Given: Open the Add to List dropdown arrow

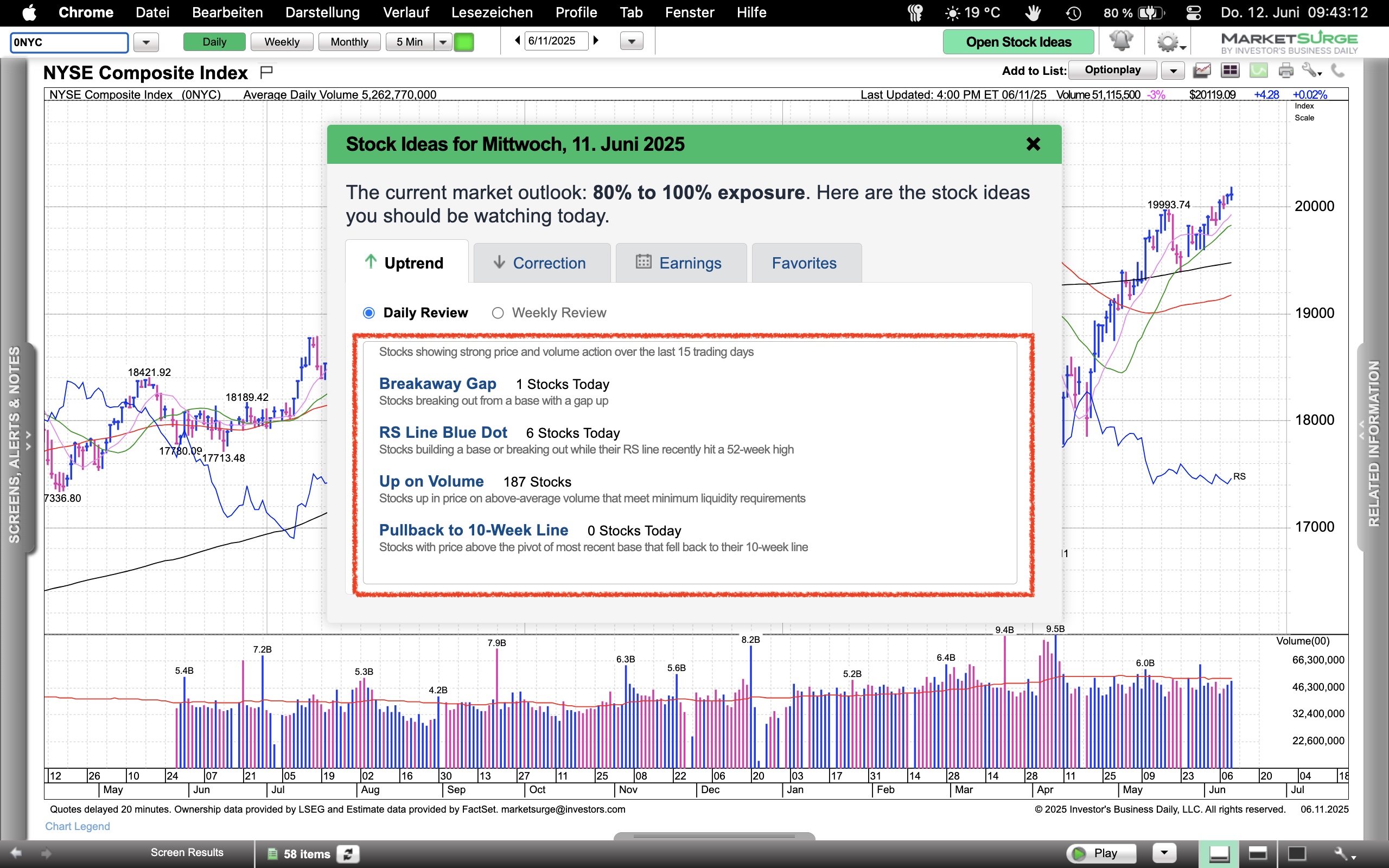Looking at the screenshot, I should pyautogui.click(x=1173, y=71).
